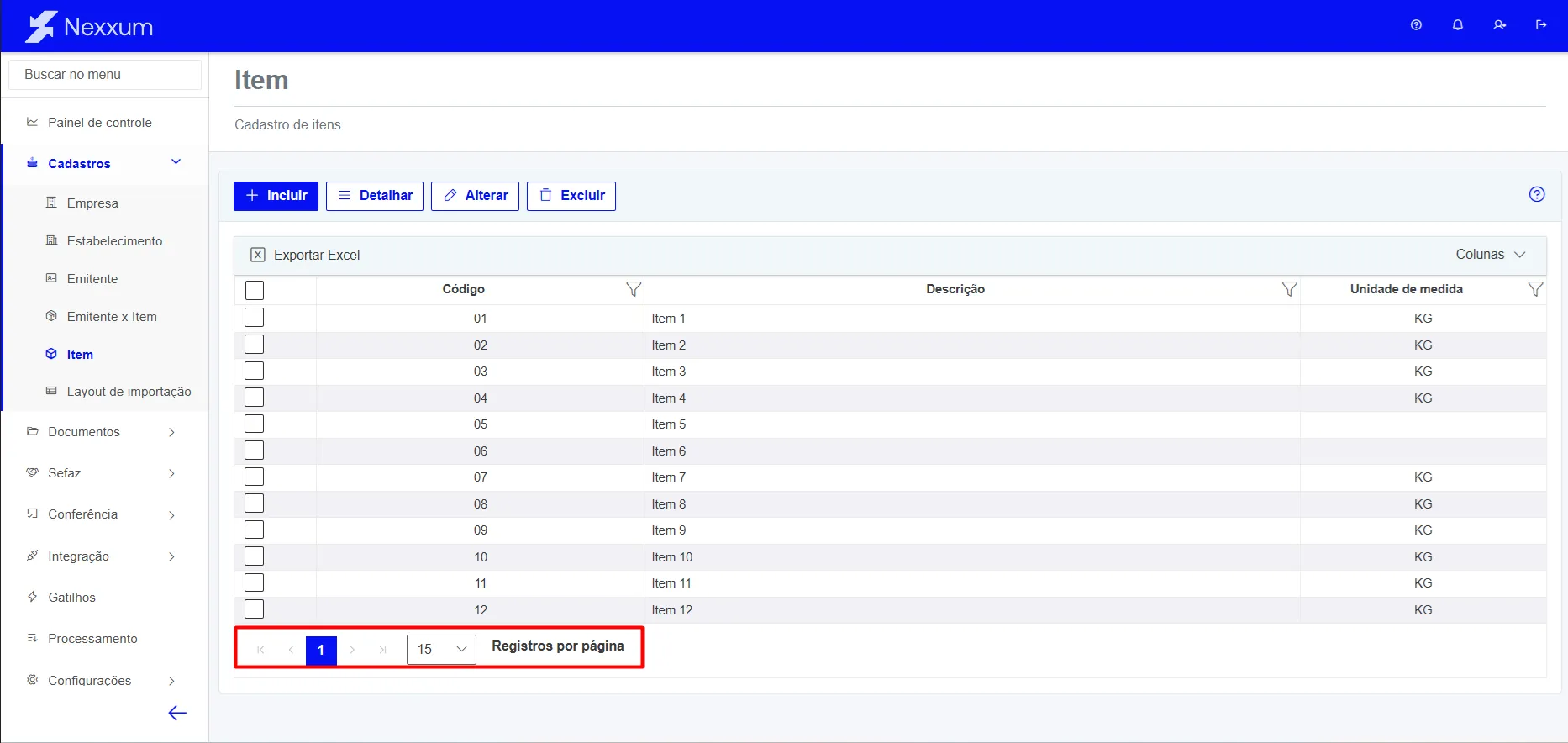Toggle the select-all checkbox in table header
Screen dimensions: 1568x743
(254, 290)
